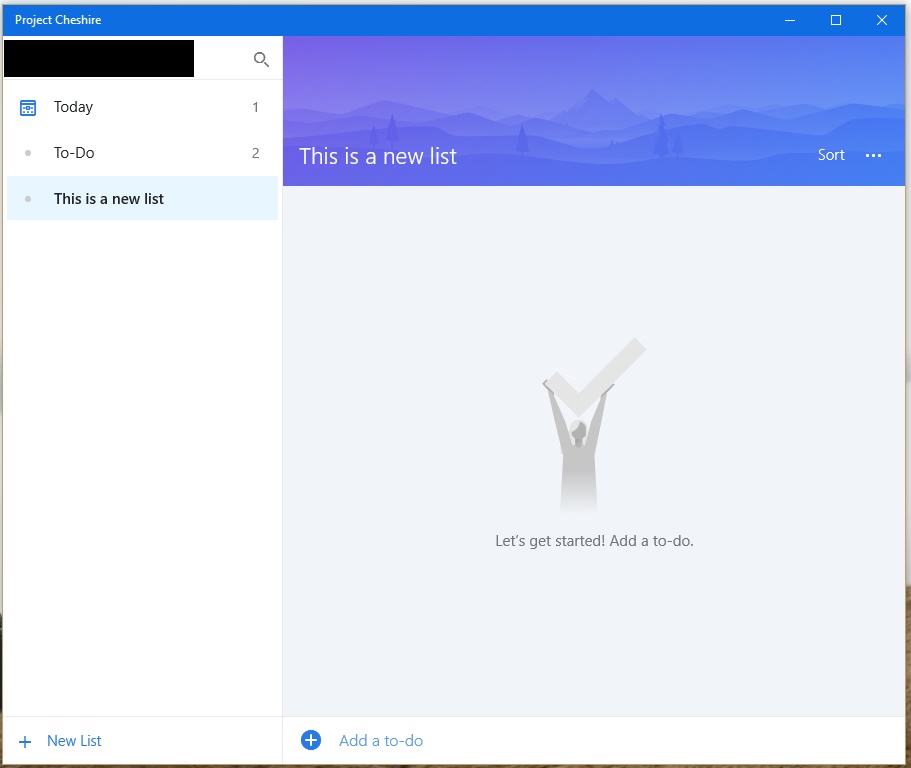
Task: Click the plus icon next to New List
Action: click(x=25, y=741)
